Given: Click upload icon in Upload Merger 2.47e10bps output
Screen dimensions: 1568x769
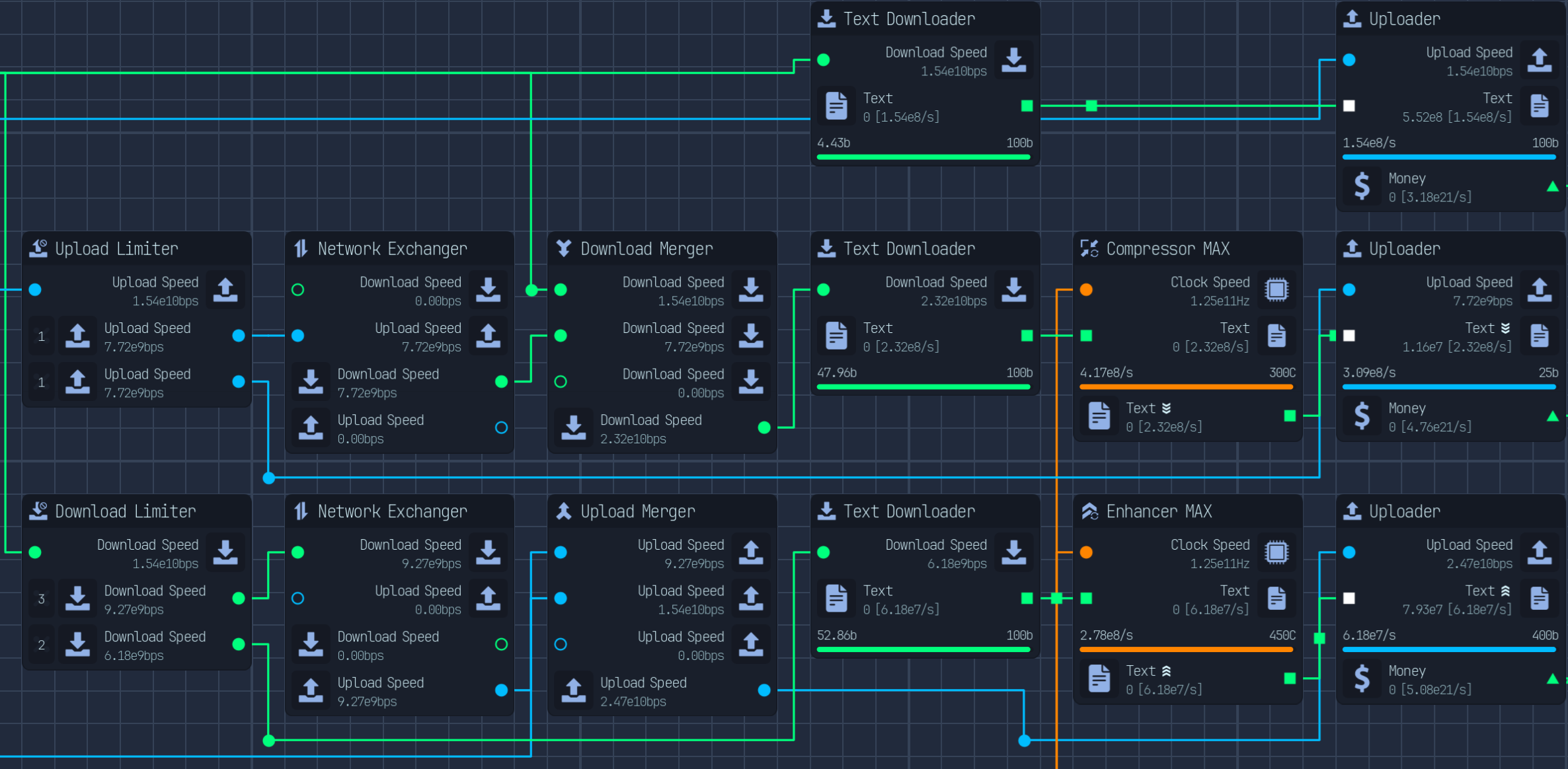Looking at the screenshot, I should coord(574,690).
